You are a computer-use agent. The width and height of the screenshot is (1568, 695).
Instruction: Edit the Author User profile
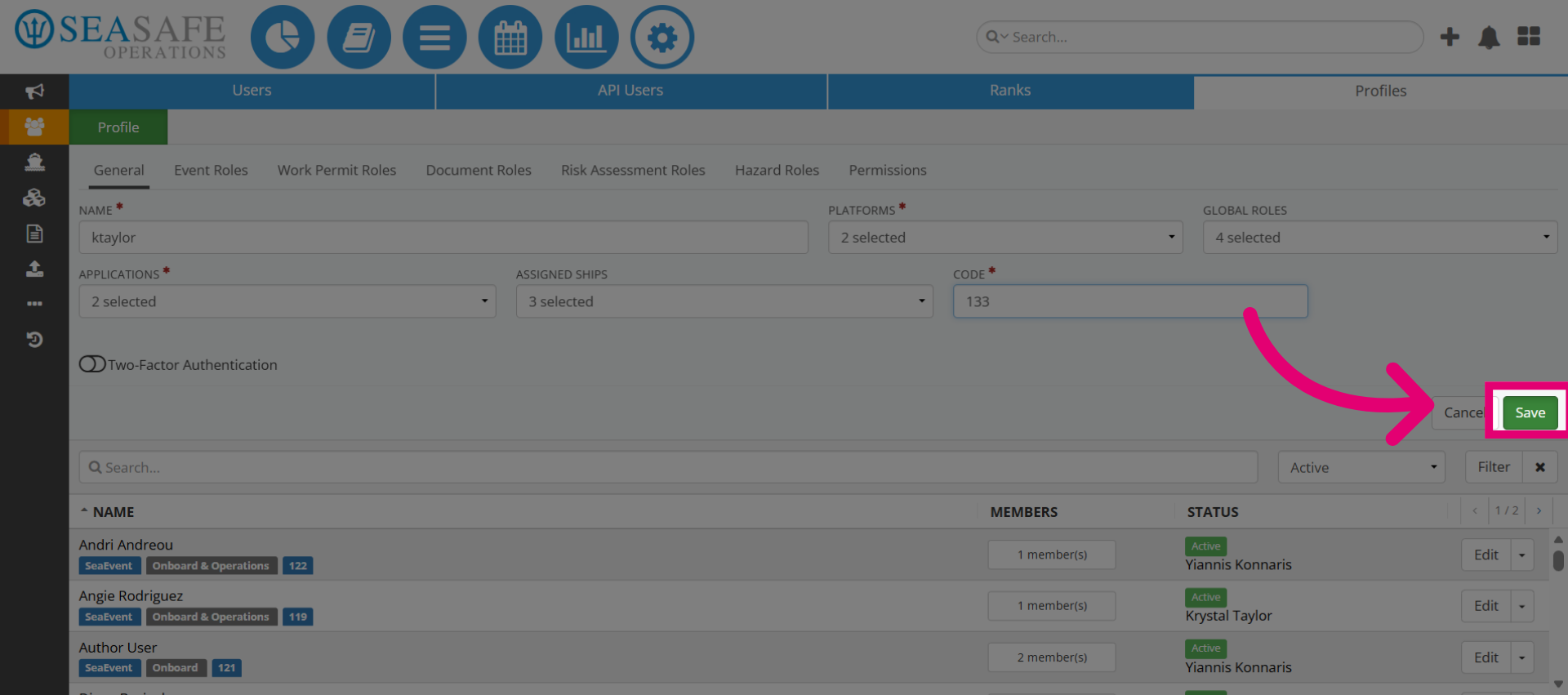click(x=1486, y=657)
